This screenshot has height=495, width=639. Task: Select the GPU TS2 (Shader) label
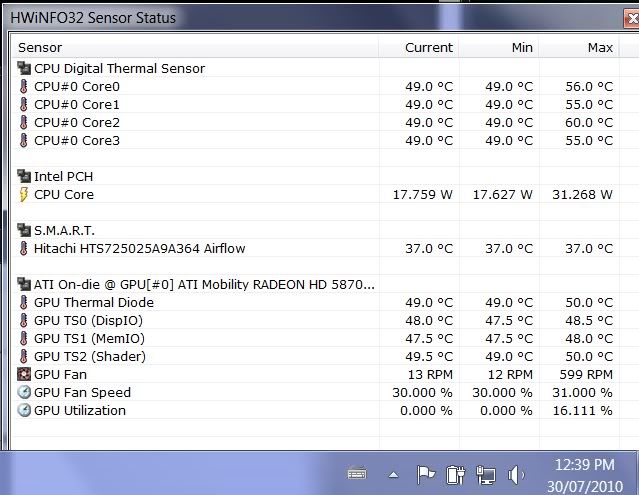click(x=90, y=356)
